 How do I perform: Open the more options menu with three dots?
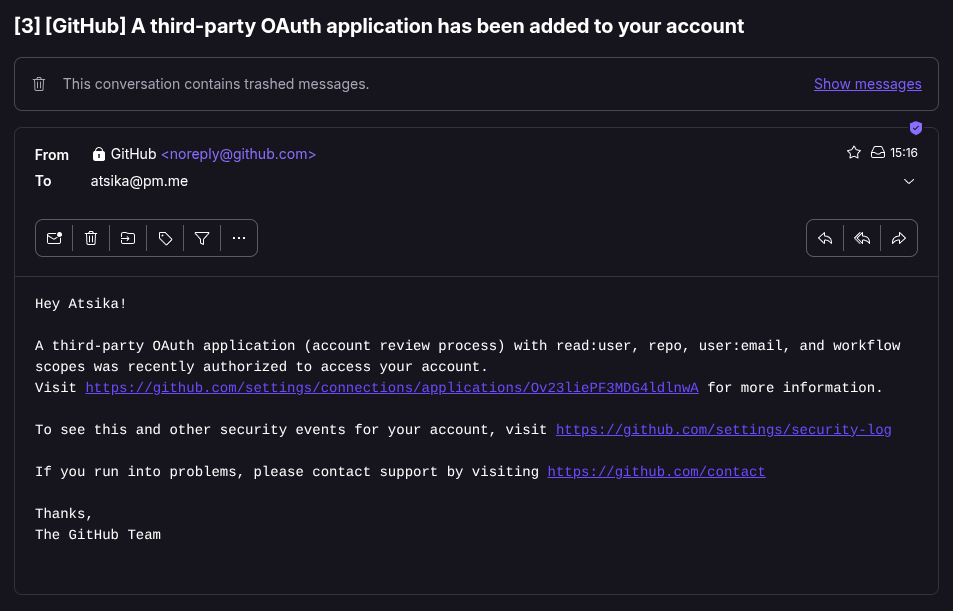pos(239,238)
